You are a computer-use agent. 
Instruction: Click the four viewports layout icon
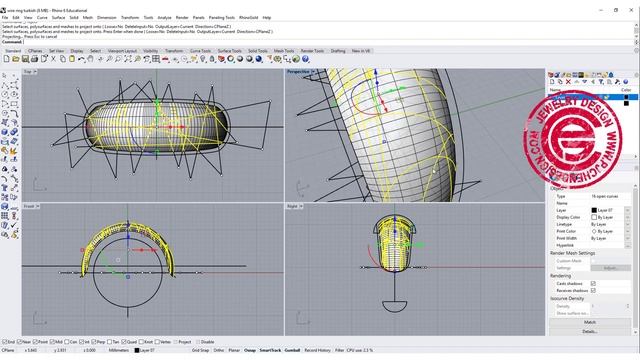click(x=156, y=59)
